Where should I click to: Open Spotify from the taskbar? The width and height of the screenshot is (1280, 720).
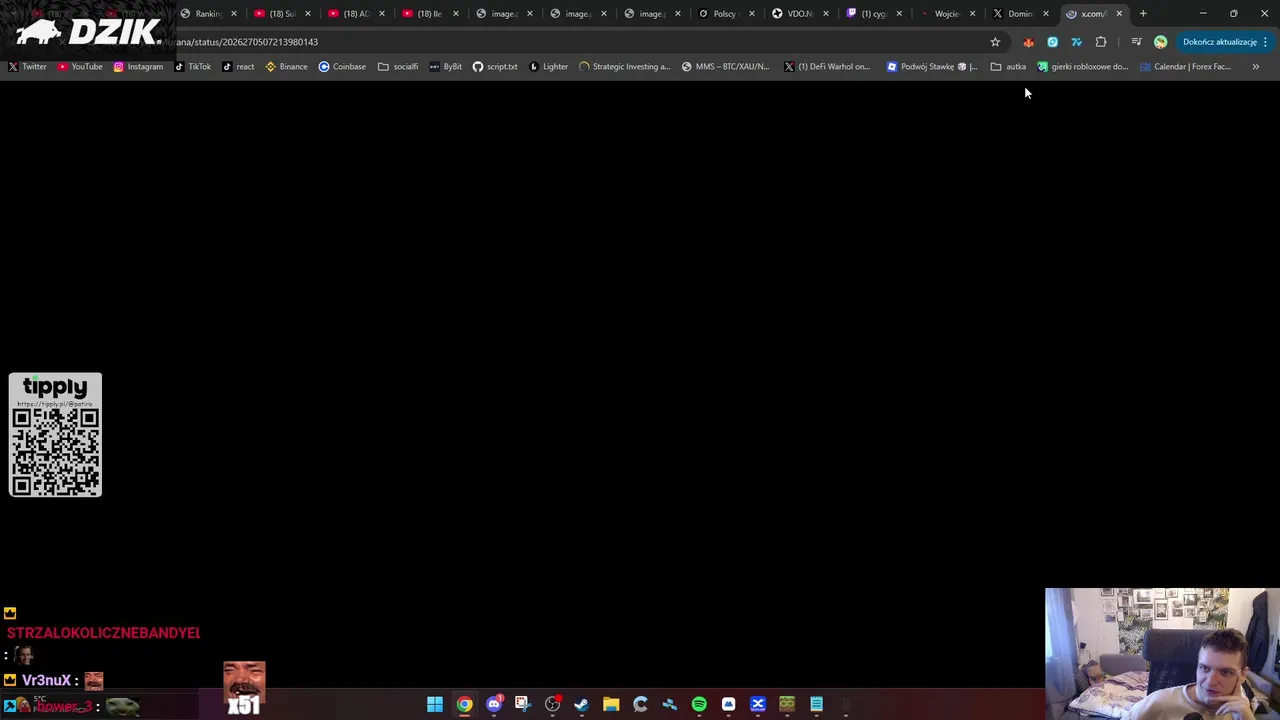tap(699, 704)
